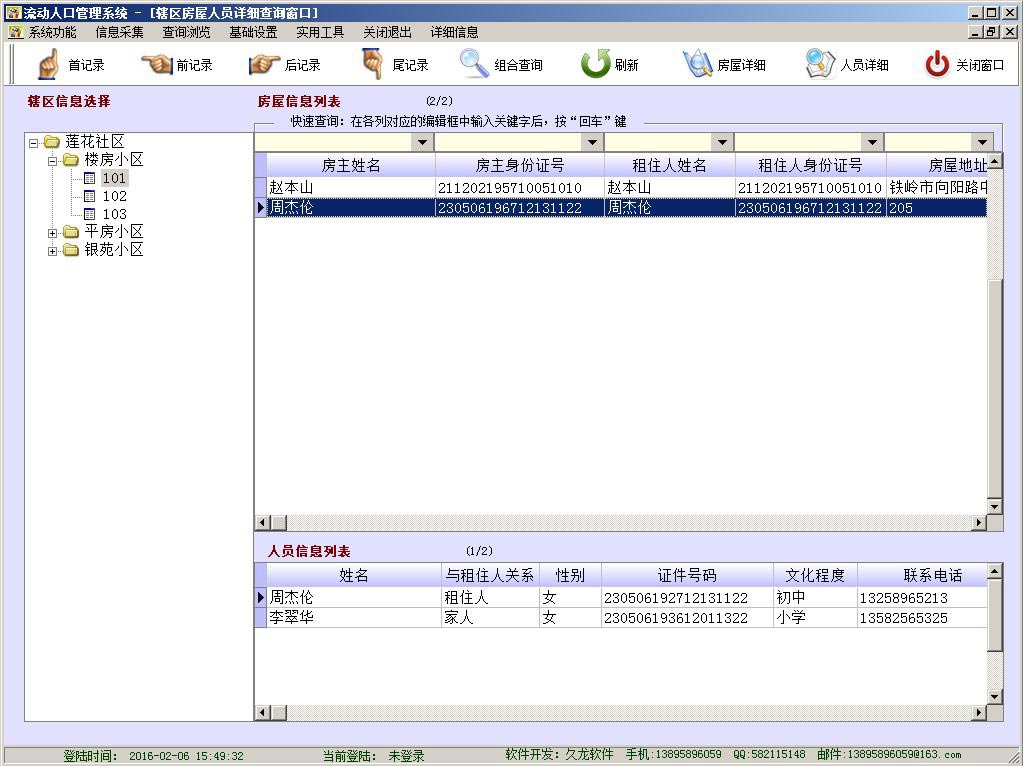Expand the 银苑小区 tree node
Image resolution: width=1023 pixels, height=766 pixels.
53,250
